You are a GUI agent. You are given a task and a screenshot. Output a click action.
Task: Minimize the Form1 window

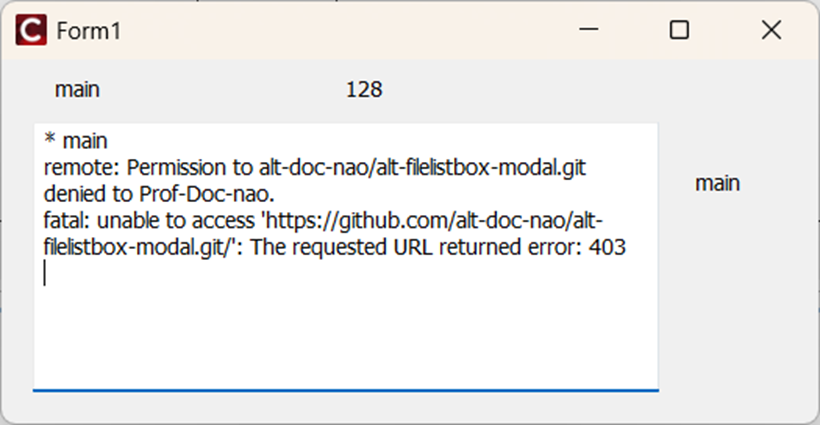(588, 30)
